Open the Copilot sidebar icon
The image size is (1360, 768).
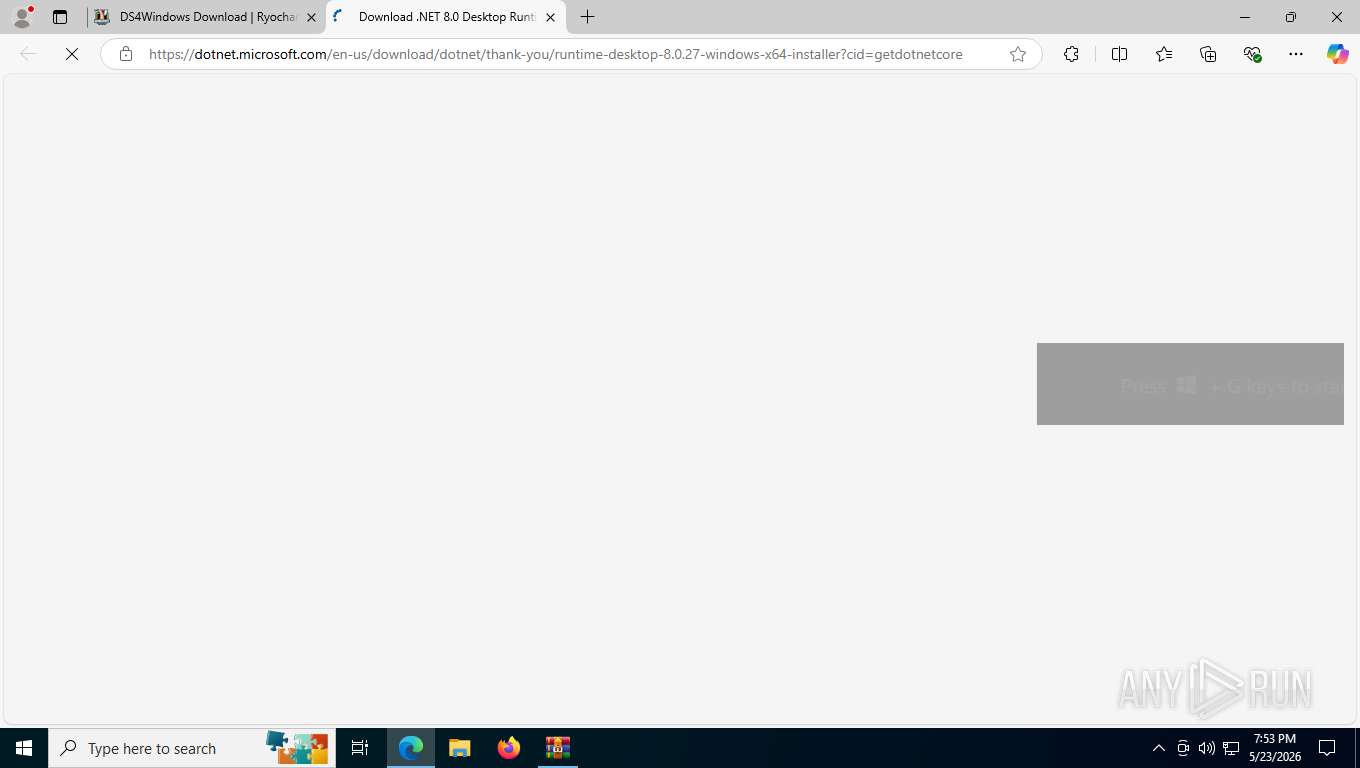point(1338,54)
